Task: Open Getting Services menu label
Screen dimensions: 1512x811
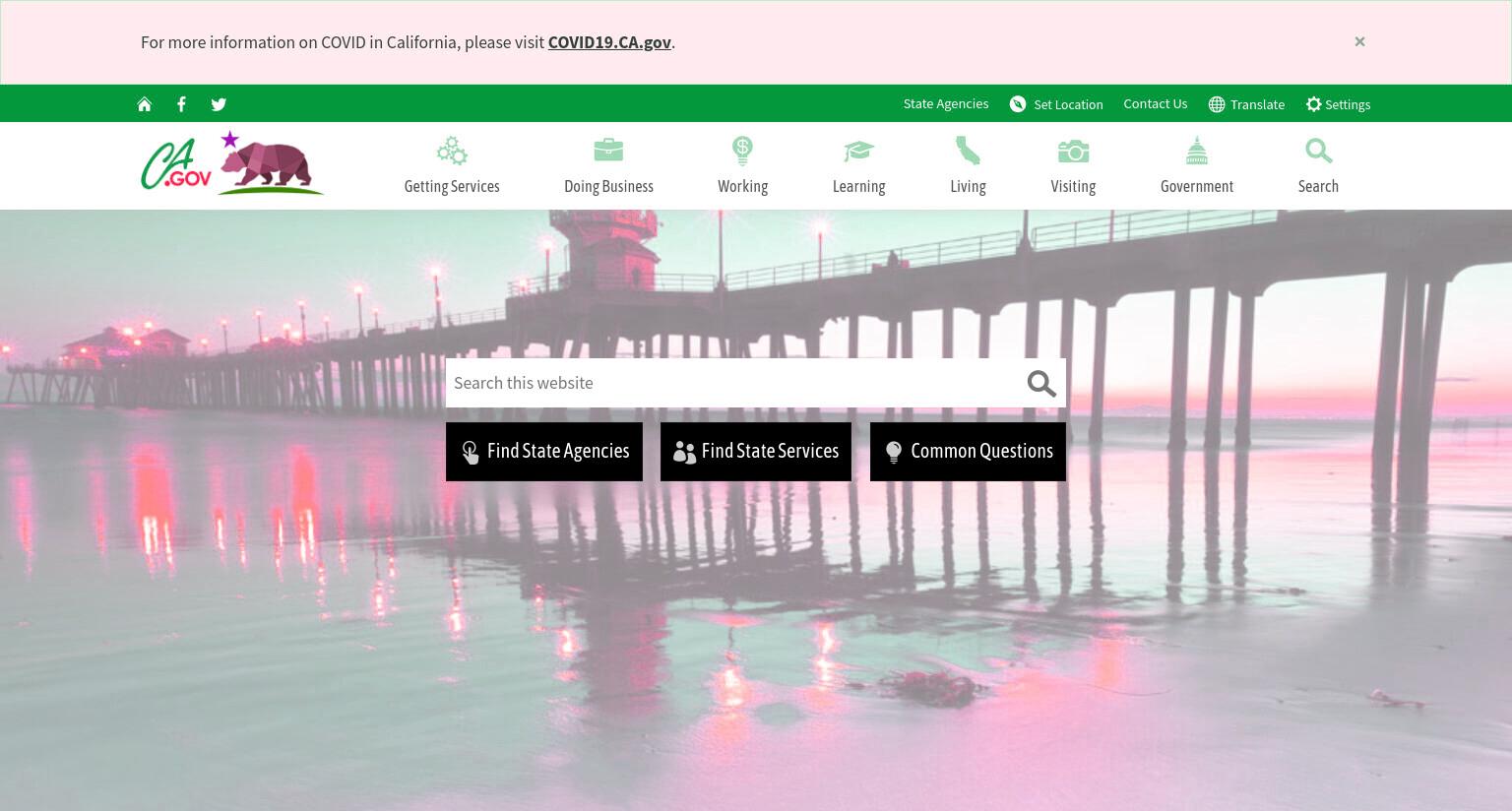Action: (x=452, y=186)
